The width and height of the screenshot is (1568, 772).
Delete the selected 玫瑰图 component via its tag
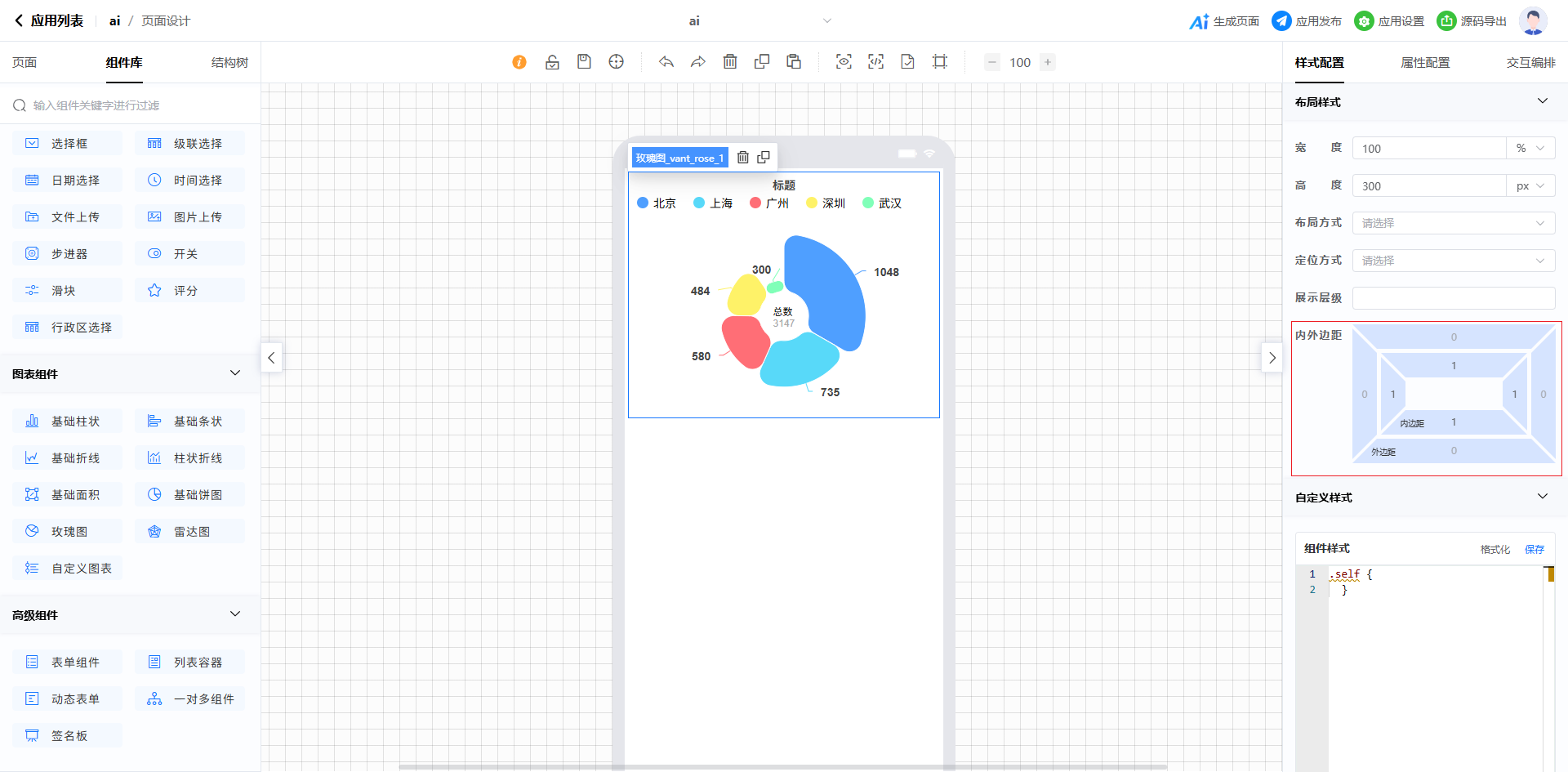point(743,158)
